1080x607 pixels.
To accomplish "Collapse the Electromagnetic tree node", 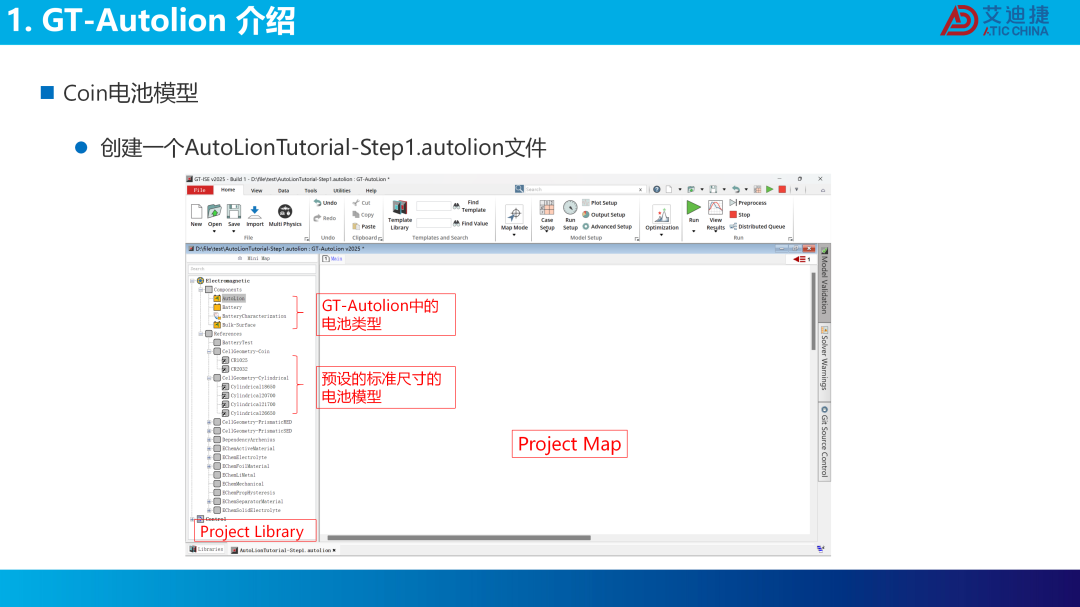I will [x=192, y=281].
